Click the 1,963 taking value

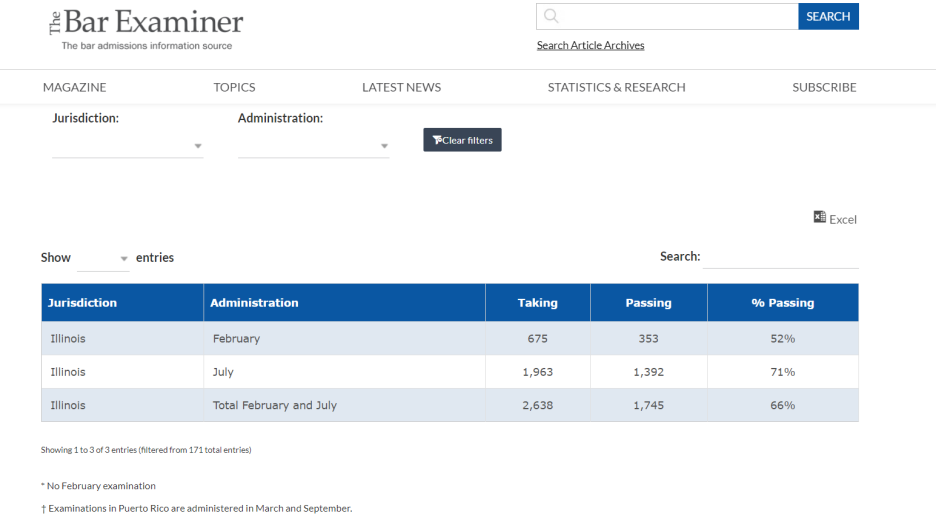[x=537, y=372]
